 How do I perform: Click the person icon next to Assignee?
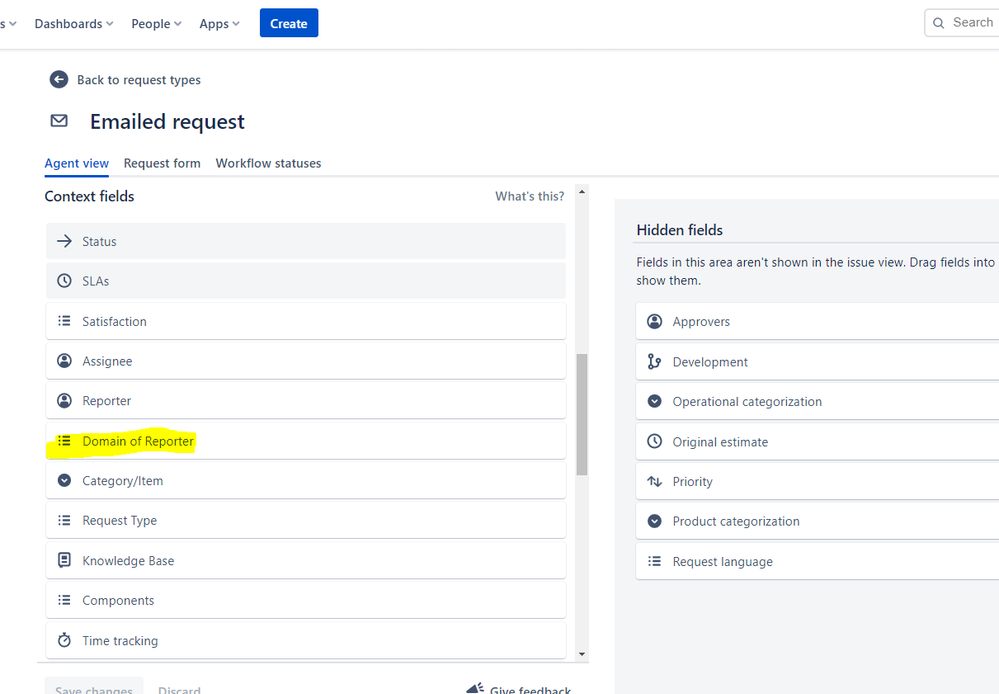(64, 361)
